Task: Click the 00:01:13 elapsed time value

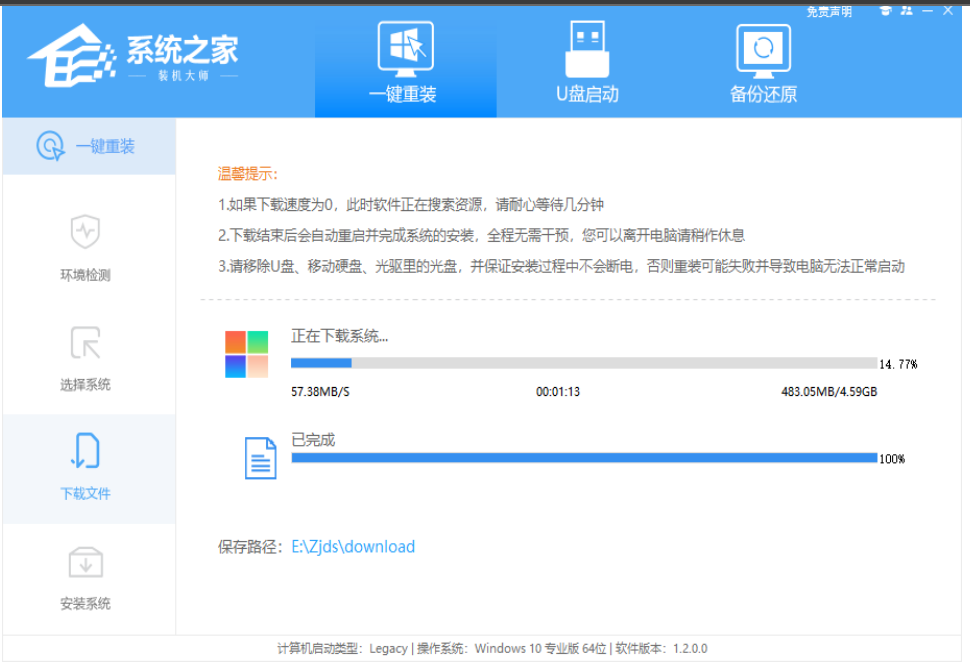Action: tap(558, 392)
